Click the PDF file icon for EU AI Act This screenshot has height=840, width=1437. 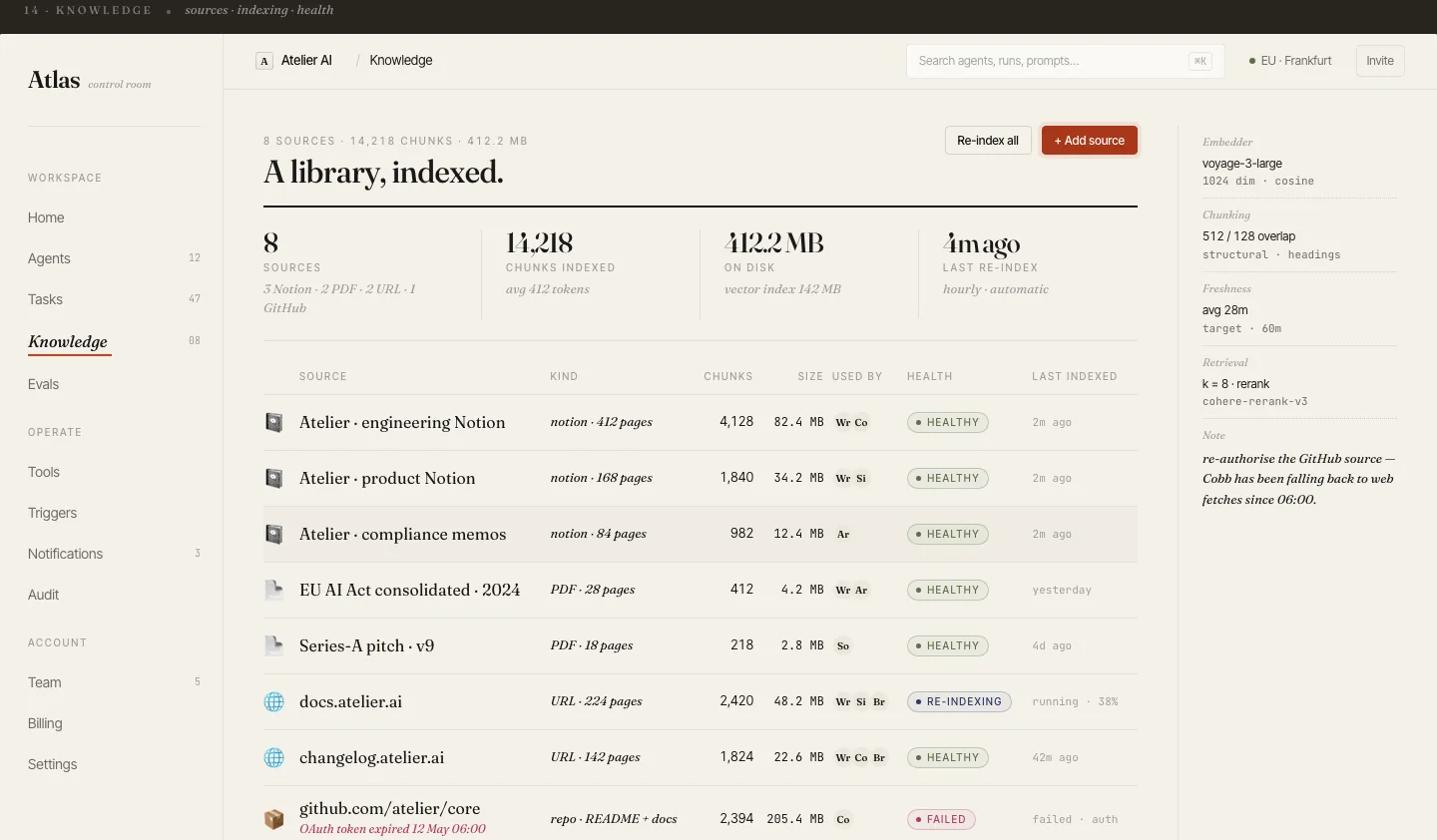[x=273, y=590]
